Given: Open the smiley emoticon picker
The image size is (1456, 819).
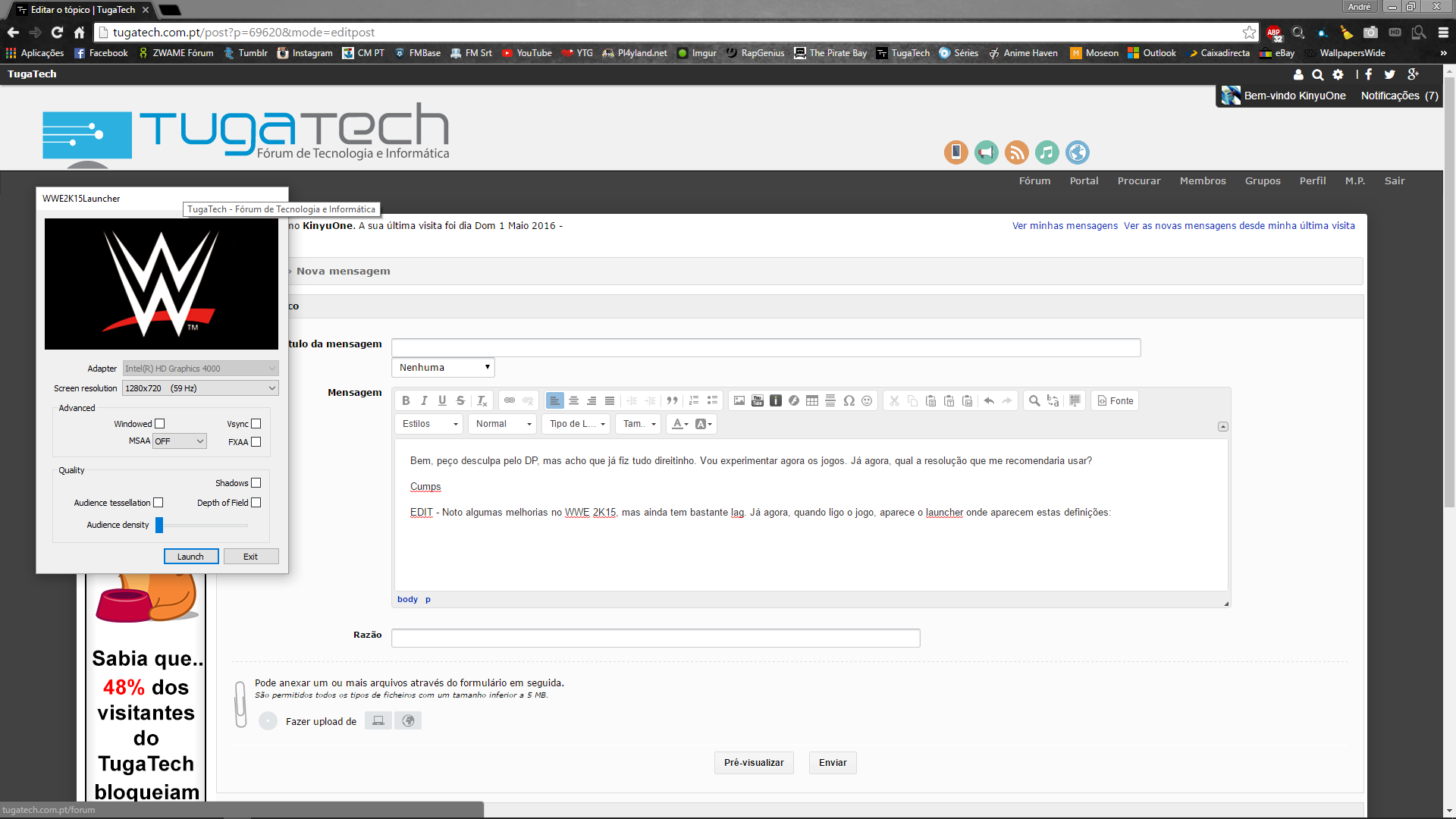Looking at the screenshot, I should pos(867,400).
